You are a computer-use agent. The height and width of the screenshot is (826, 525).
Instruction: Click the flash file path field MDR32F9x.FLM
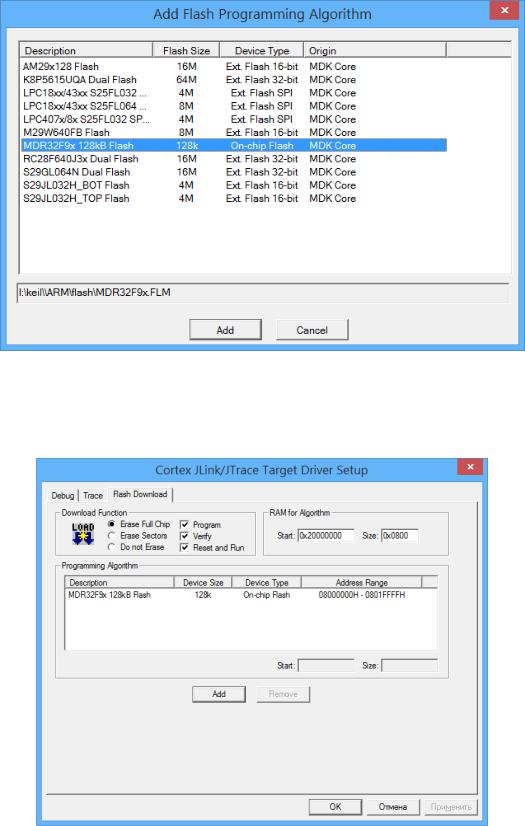point(263,293)
